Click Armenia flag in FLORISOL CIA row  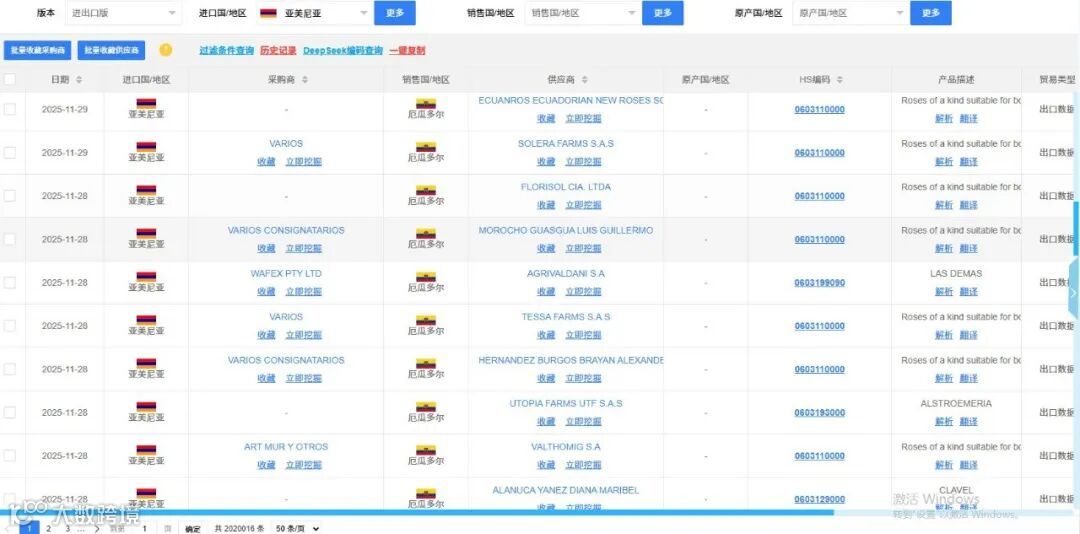click(146, 190)
